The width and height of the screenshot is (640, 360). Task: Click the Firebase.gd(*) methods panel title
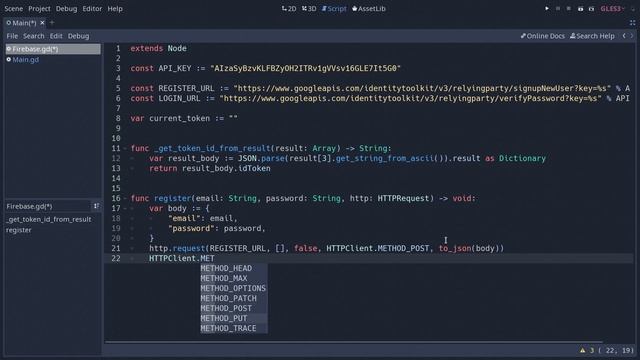pyautogui.click(x=29, y=206)
